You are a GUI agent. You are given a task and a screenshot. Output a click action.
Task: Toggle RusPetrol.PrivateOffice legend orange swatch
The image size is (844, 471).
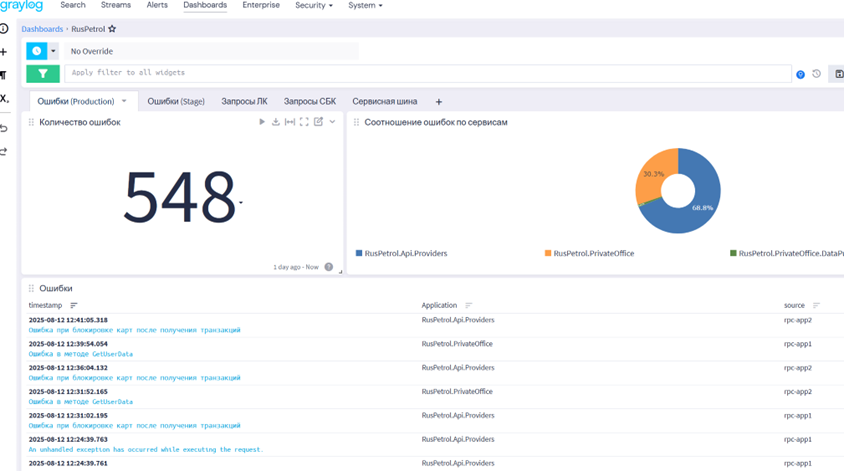[548, 253]
